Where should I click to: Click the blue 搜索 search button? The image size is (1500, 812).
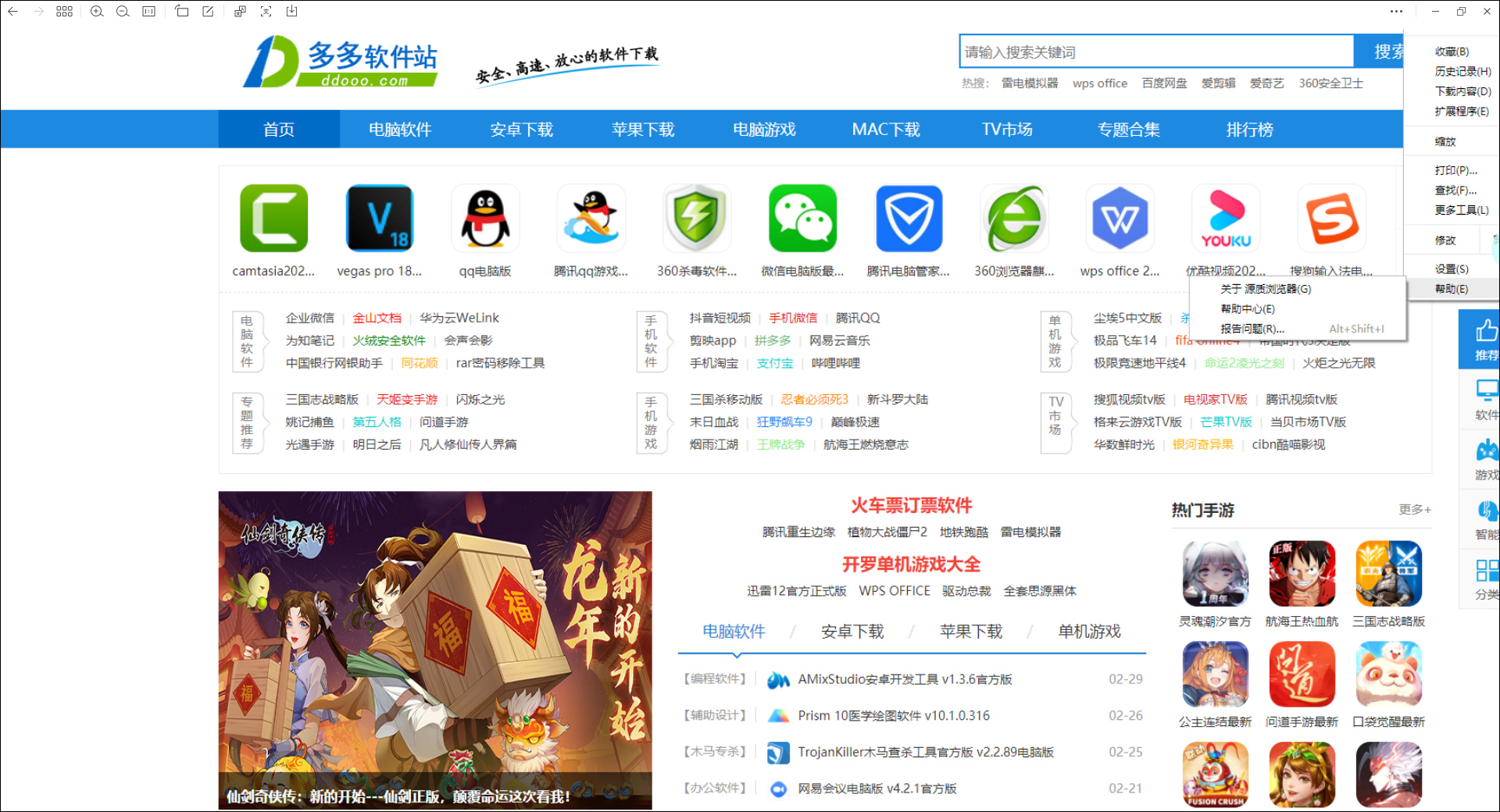coord(1380,52)
